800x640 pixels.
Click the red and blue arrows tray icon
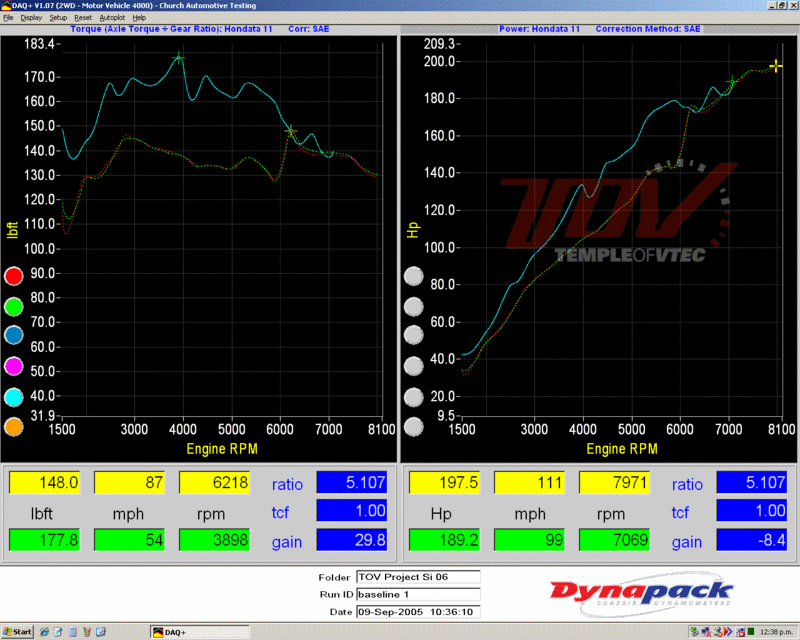(x=728, y=632)
